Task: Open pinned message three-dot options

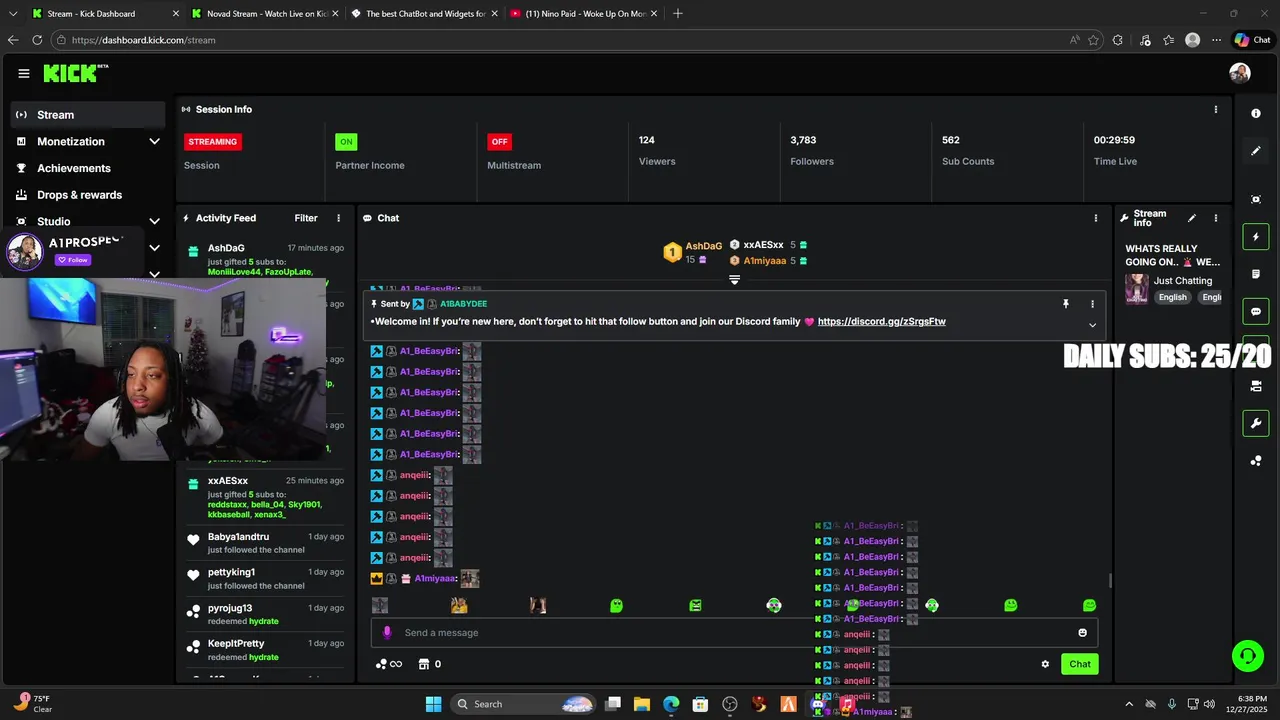Action: 1092,304
